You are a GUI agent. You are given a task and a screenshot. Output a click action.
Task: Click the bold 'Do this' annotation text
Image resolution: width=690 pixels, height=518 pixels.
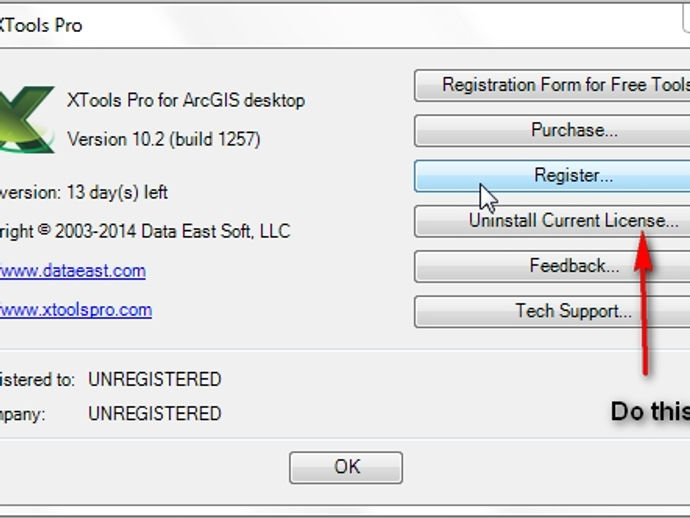coord(650,411)
